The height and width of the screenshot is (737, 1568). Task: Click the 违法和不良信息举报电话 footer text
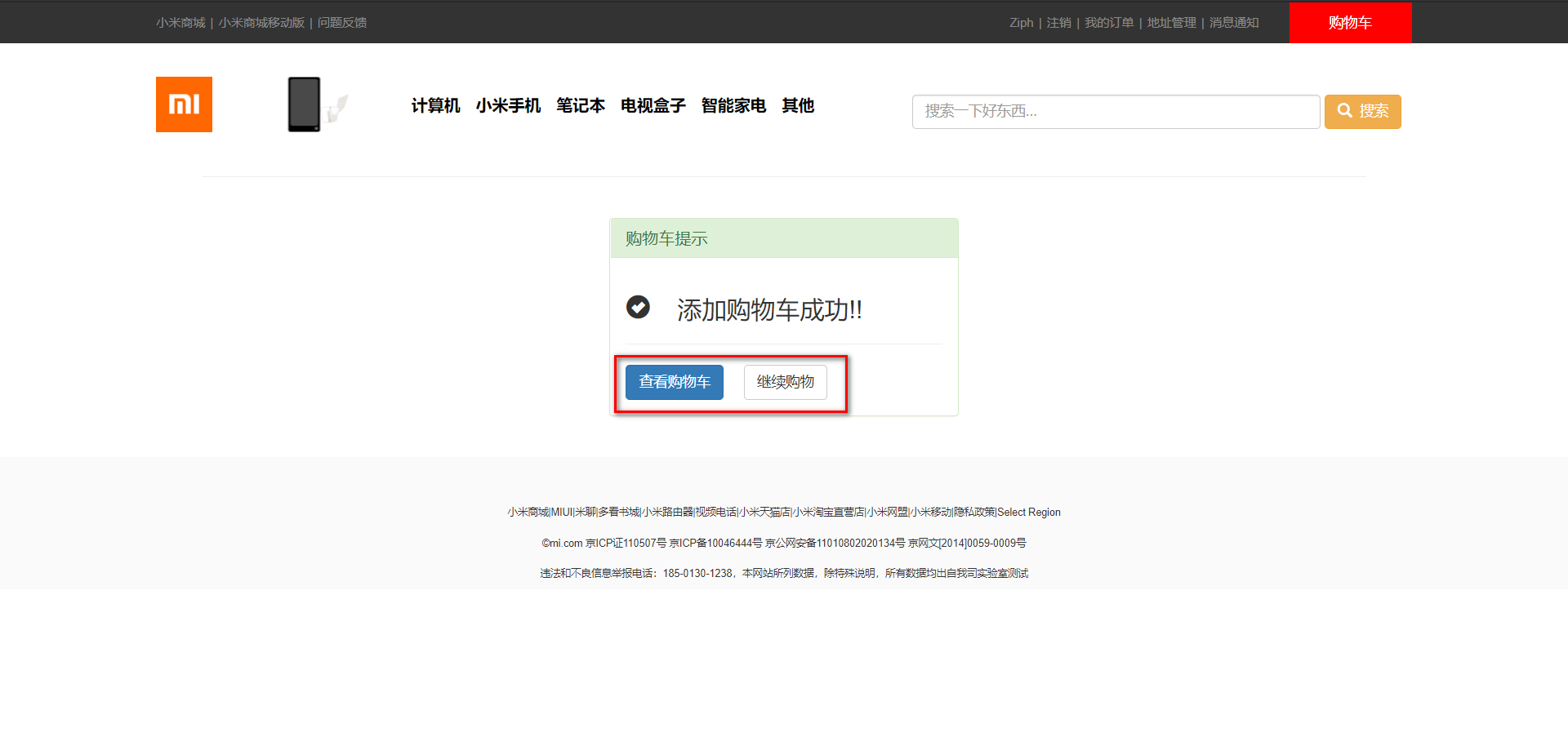coord(784,573)
